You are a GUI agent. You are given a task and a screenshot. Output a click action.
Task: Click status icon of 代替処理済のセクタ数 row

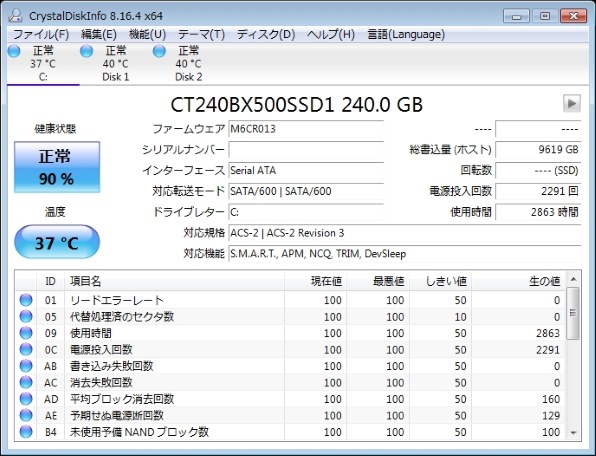click(x=26, y=316)
